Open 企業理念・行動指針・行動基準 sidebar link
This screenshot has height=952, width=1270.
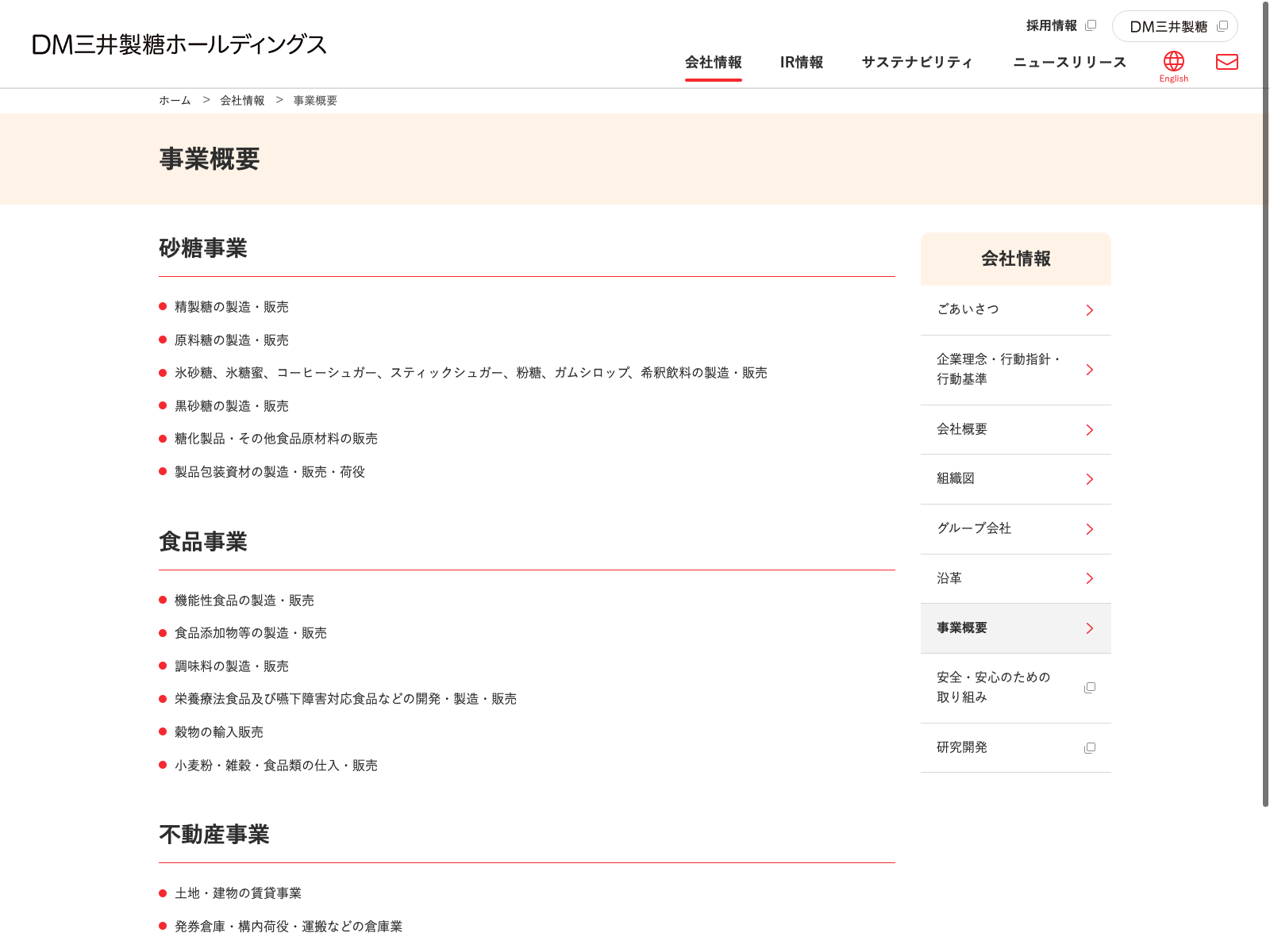pos(999,370)
